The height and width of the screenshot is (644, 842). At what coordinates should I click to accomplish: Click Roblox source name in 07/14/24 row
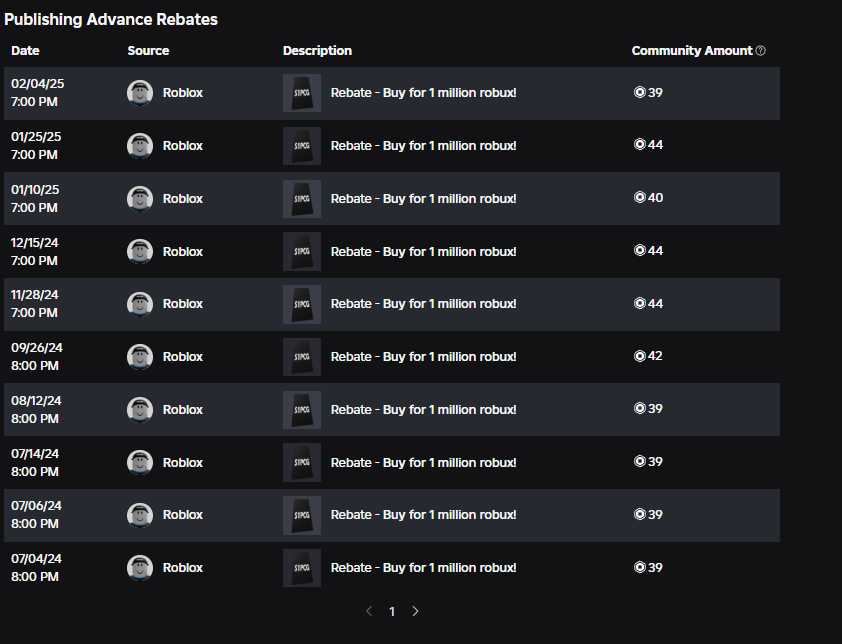(183, 462)
